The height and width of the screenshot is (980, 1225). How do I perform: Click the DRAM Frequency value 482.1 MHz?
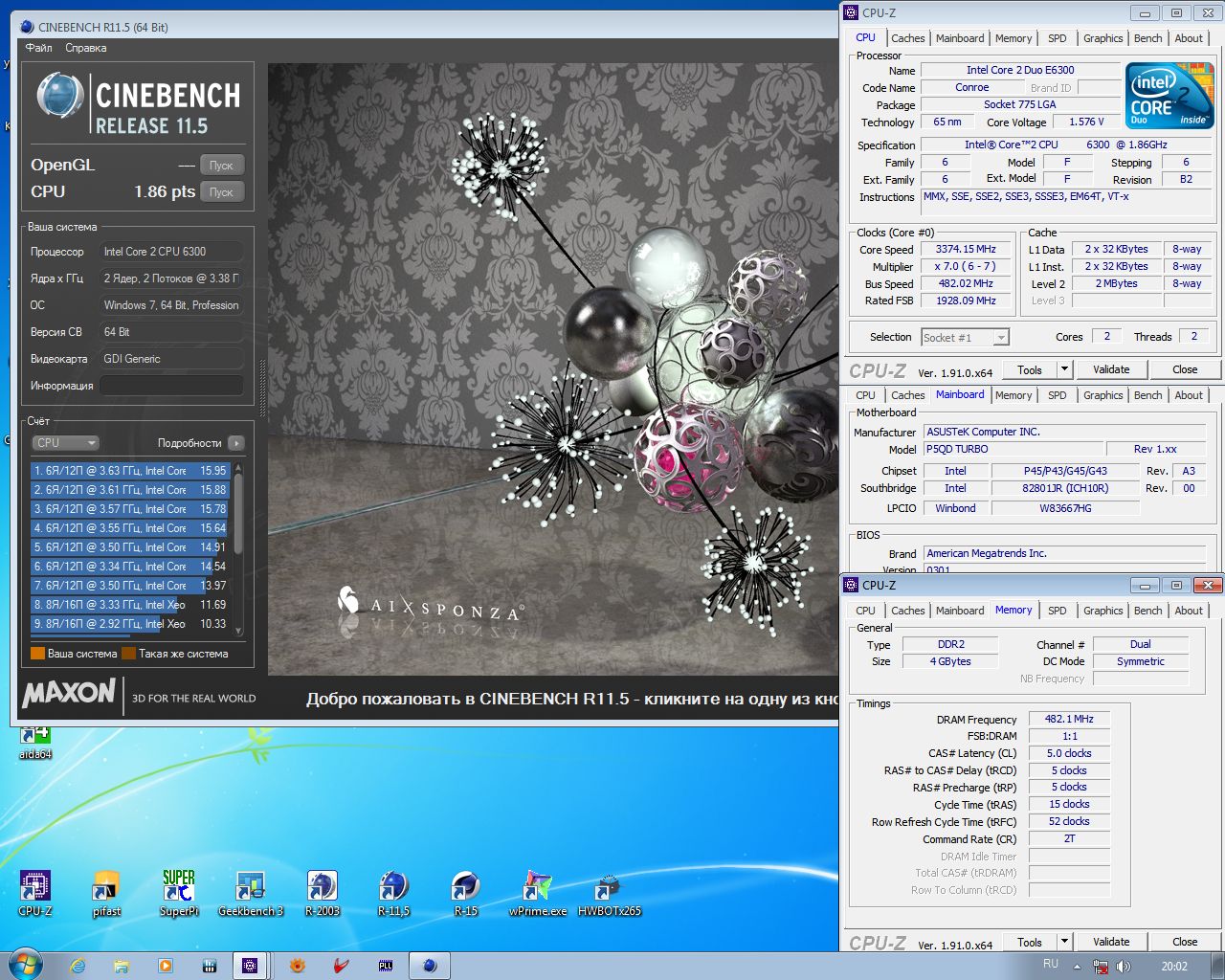click(1069, 719)
